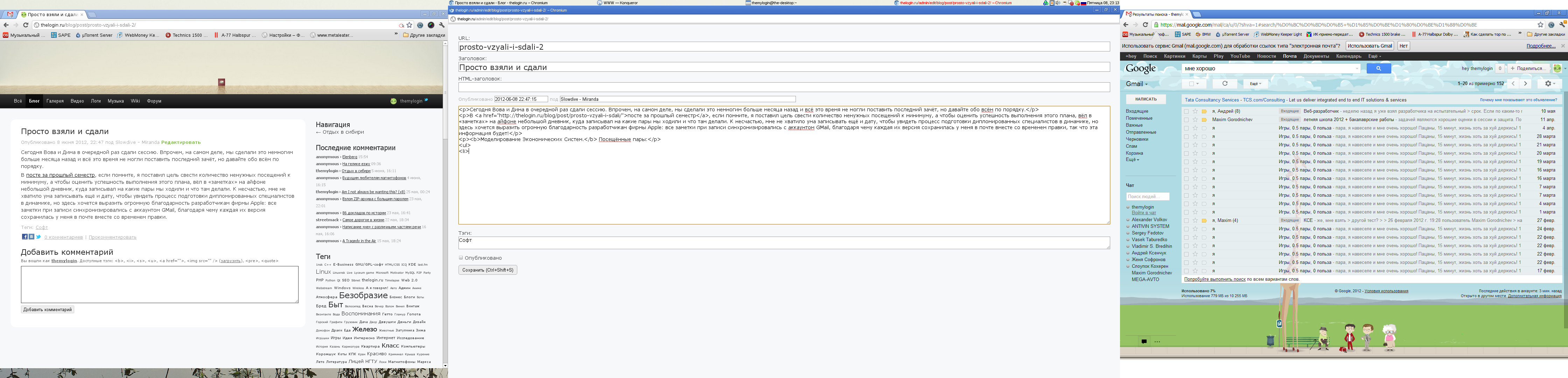Go to newer Gmail results arrow
1568x378 pixels.
1513,83
